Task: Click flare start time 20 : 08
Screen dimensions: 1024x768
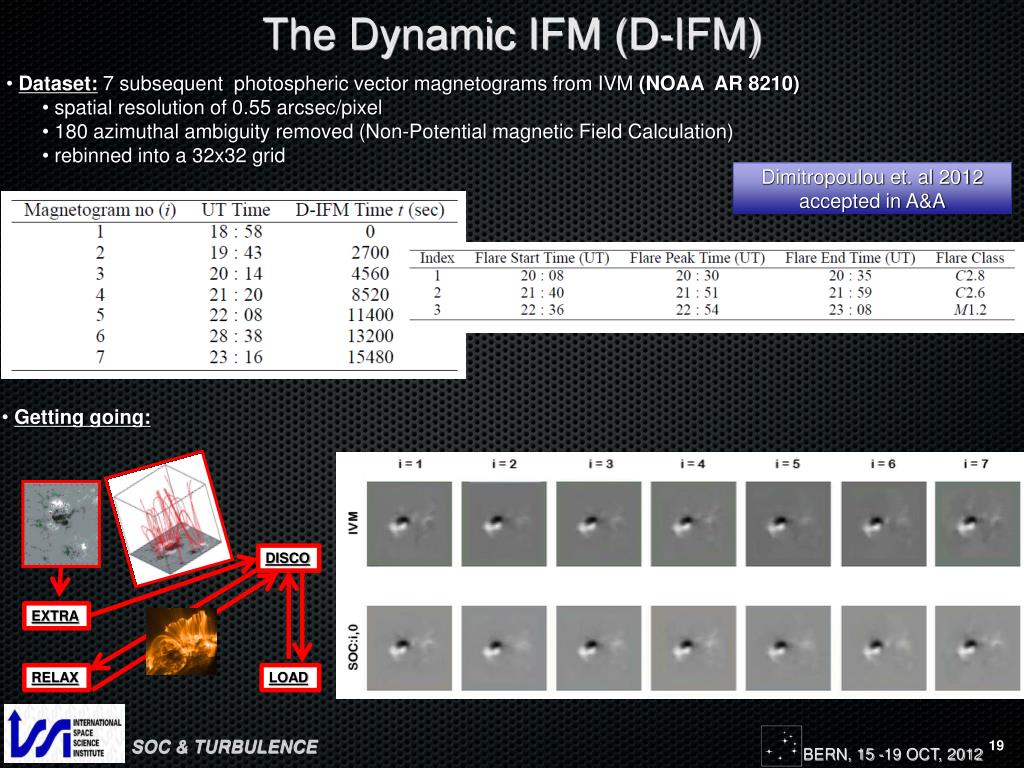Action: pyautogui.click(x=542, y=276)
